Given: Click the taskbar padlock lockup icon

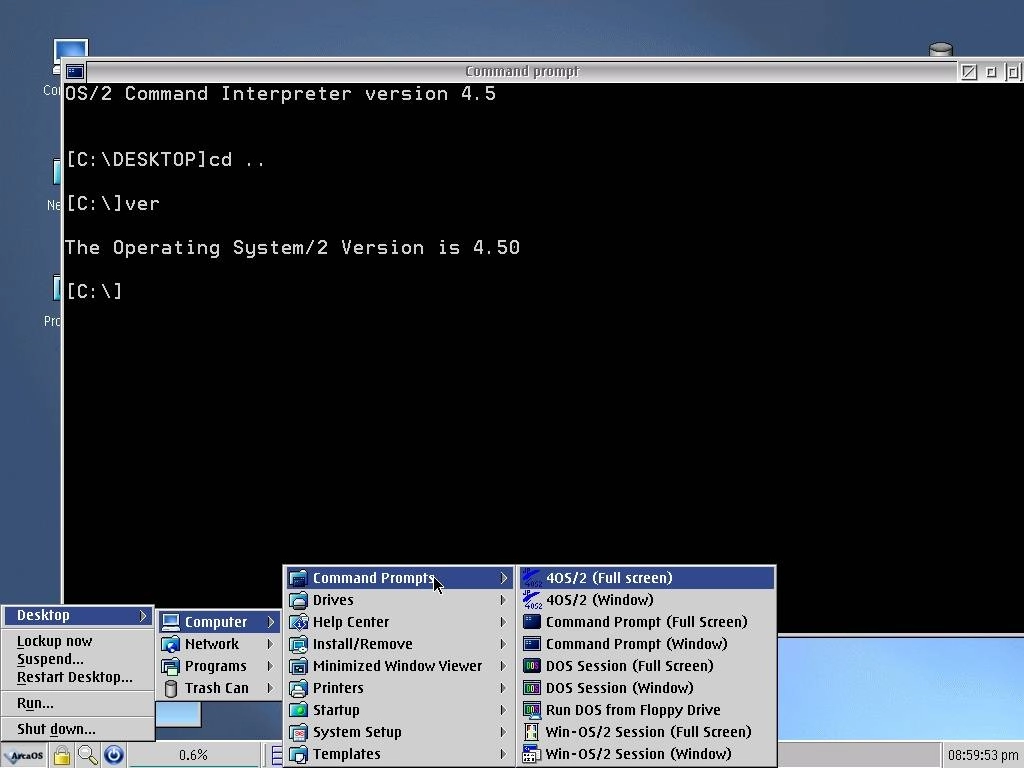Looking at the screenshot, I should [x=62, y=756].
